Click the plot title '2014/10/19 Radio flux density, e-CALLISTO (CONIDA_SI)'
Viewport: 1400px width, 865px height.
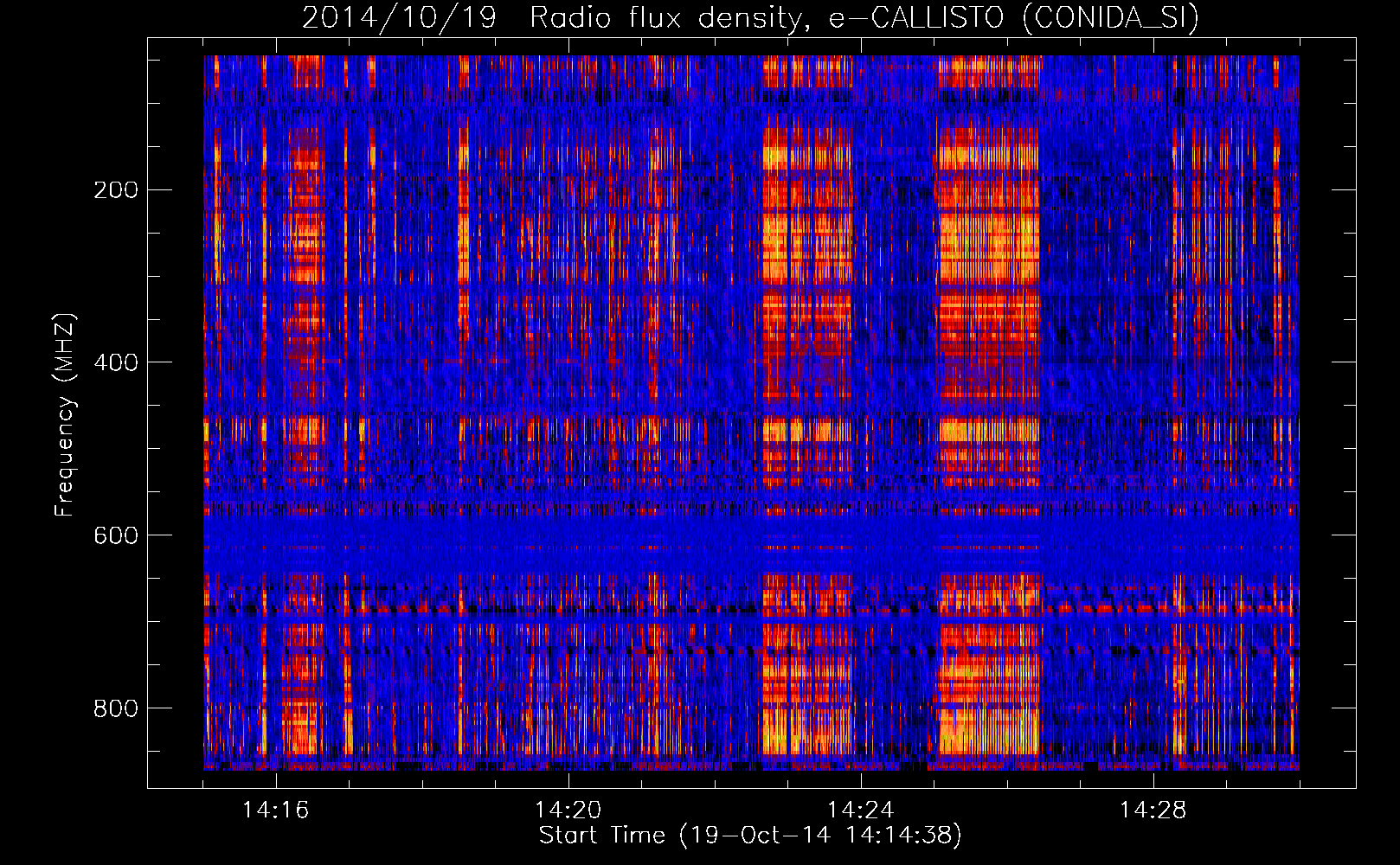(750, 17)
